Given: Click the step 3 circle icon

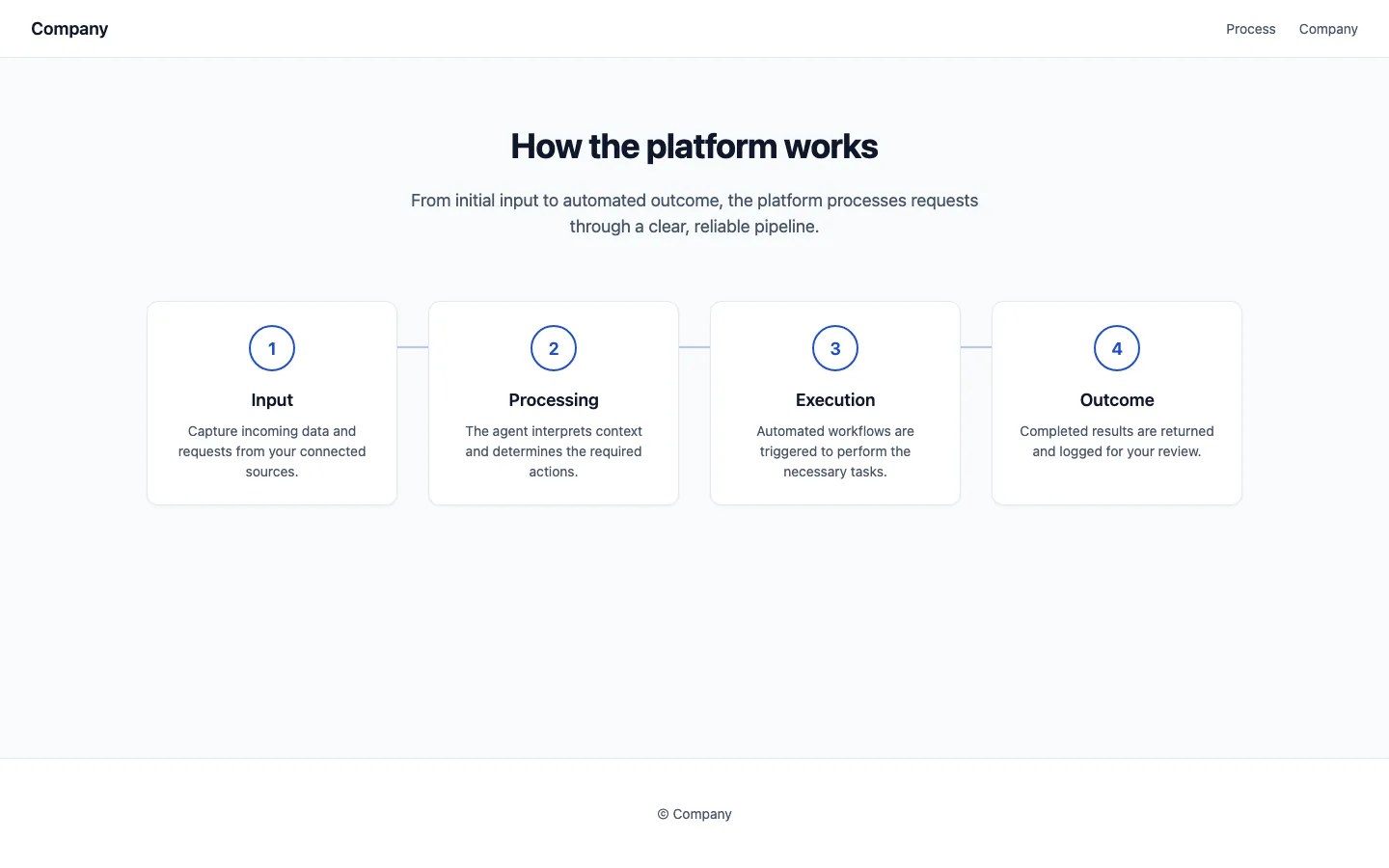Looking at the screenshot, I should click(835, 348).
